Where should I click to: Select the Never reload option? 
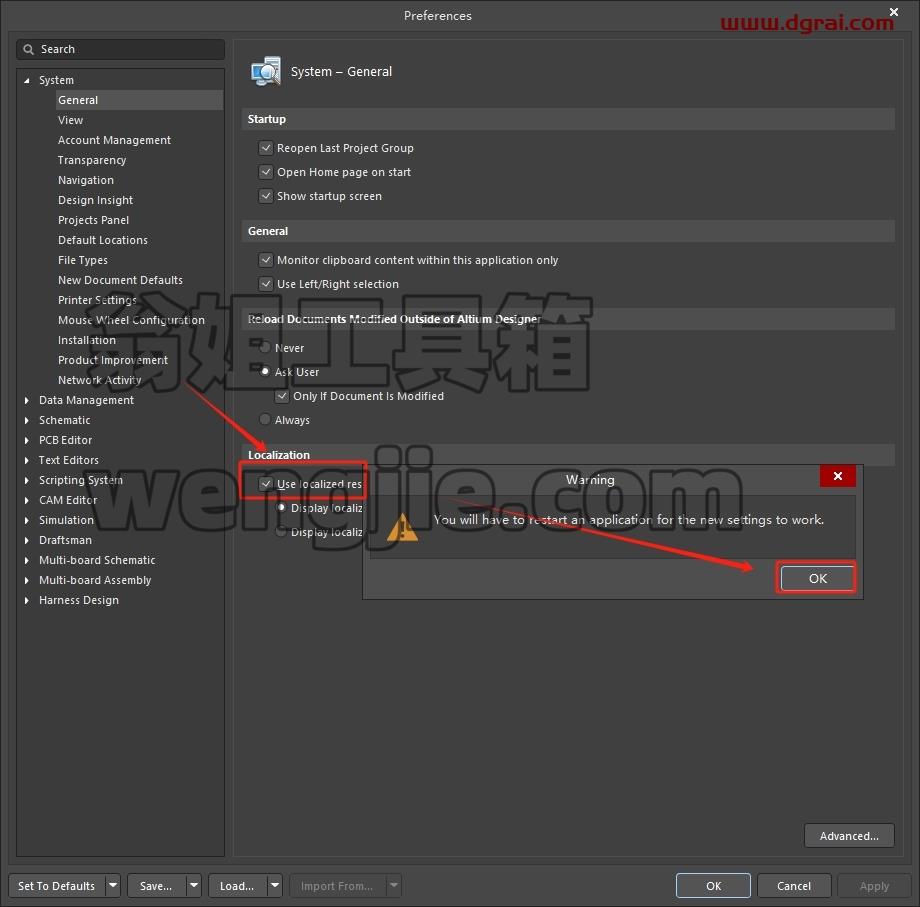click(x=265, y=347)
